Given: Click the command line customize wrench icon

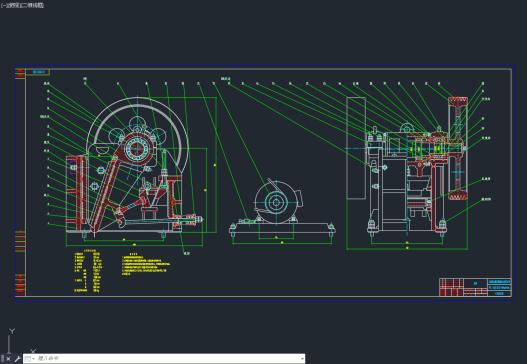Looking at the screenshot, I should click(18, 359).
